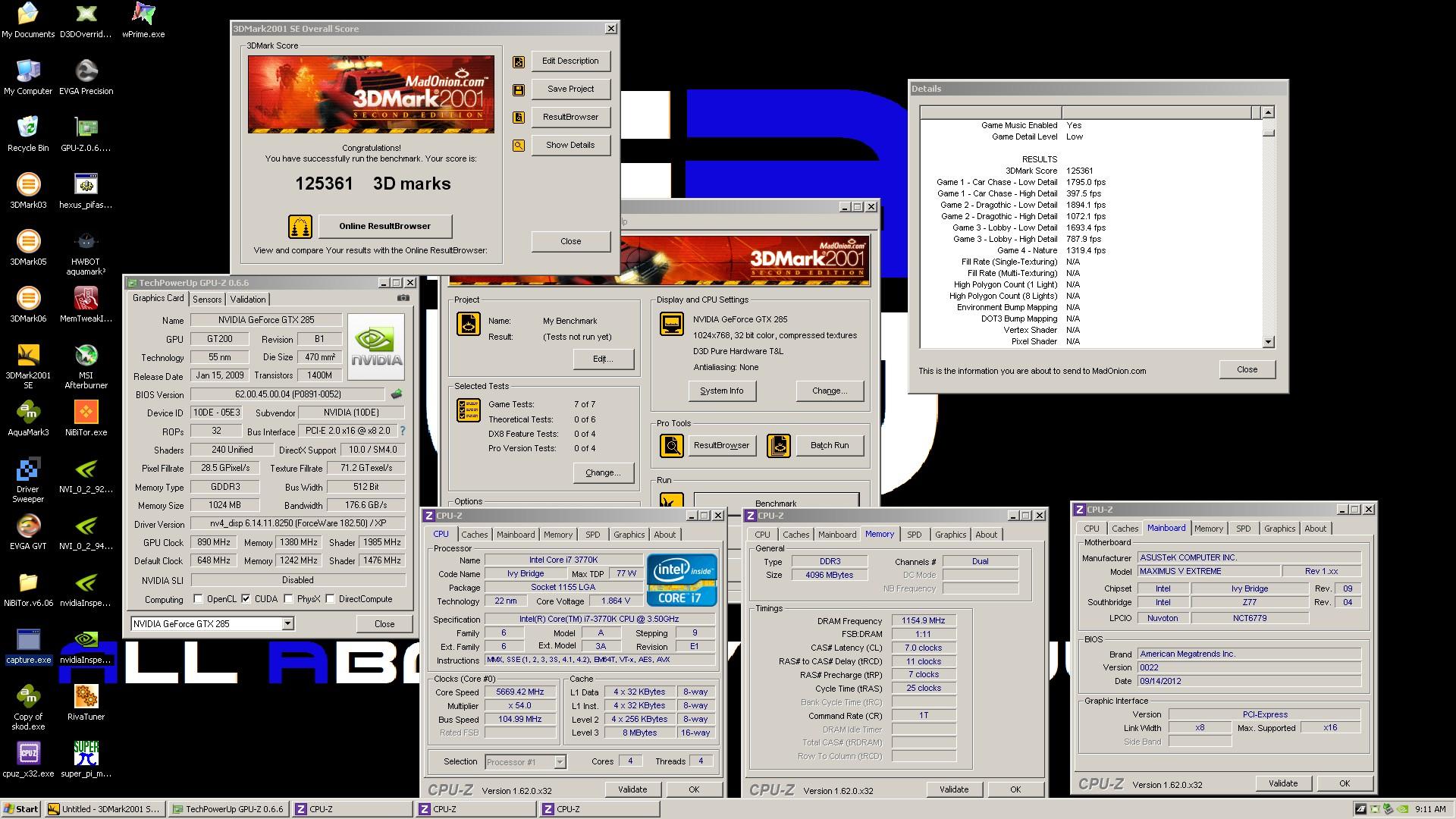
Task: Click the Save Project button
Action: [x=570, y=89]
